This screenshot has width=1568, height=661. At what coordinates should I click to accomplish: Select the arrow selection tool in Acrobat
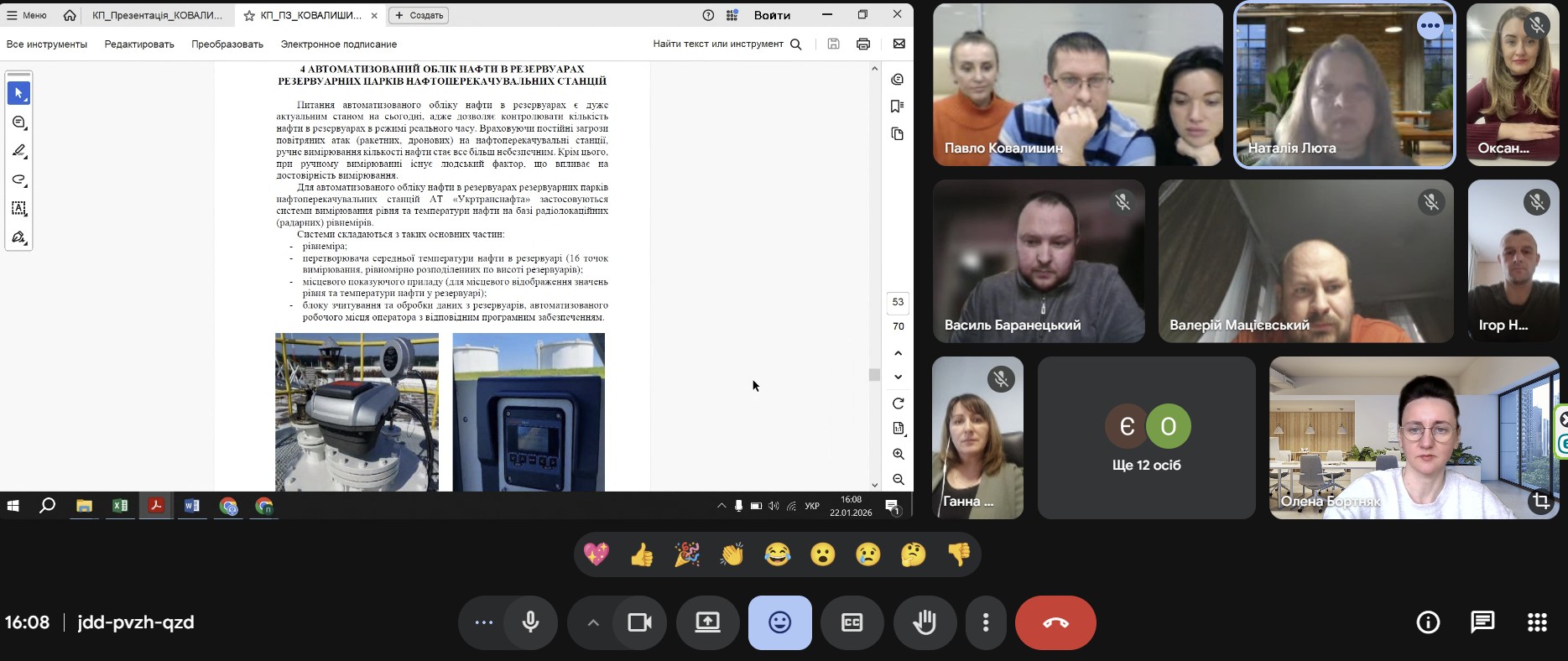[x=18, y=93]
